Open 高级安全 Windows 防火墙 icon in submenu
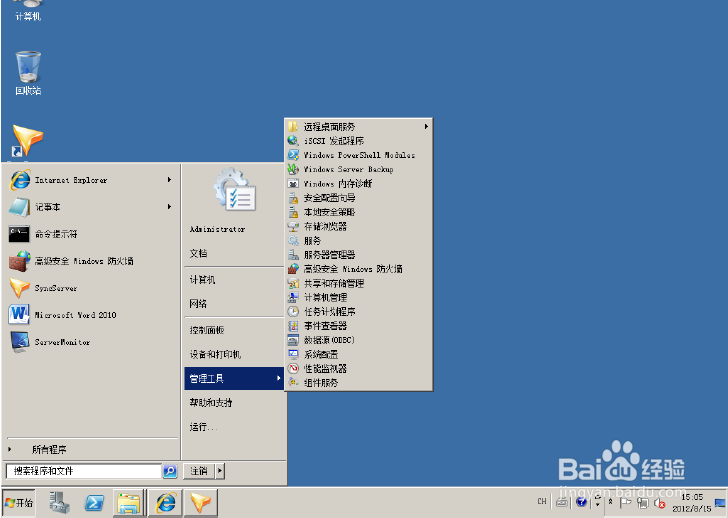Viewport: 728px width, 518px height. point(293,269)
